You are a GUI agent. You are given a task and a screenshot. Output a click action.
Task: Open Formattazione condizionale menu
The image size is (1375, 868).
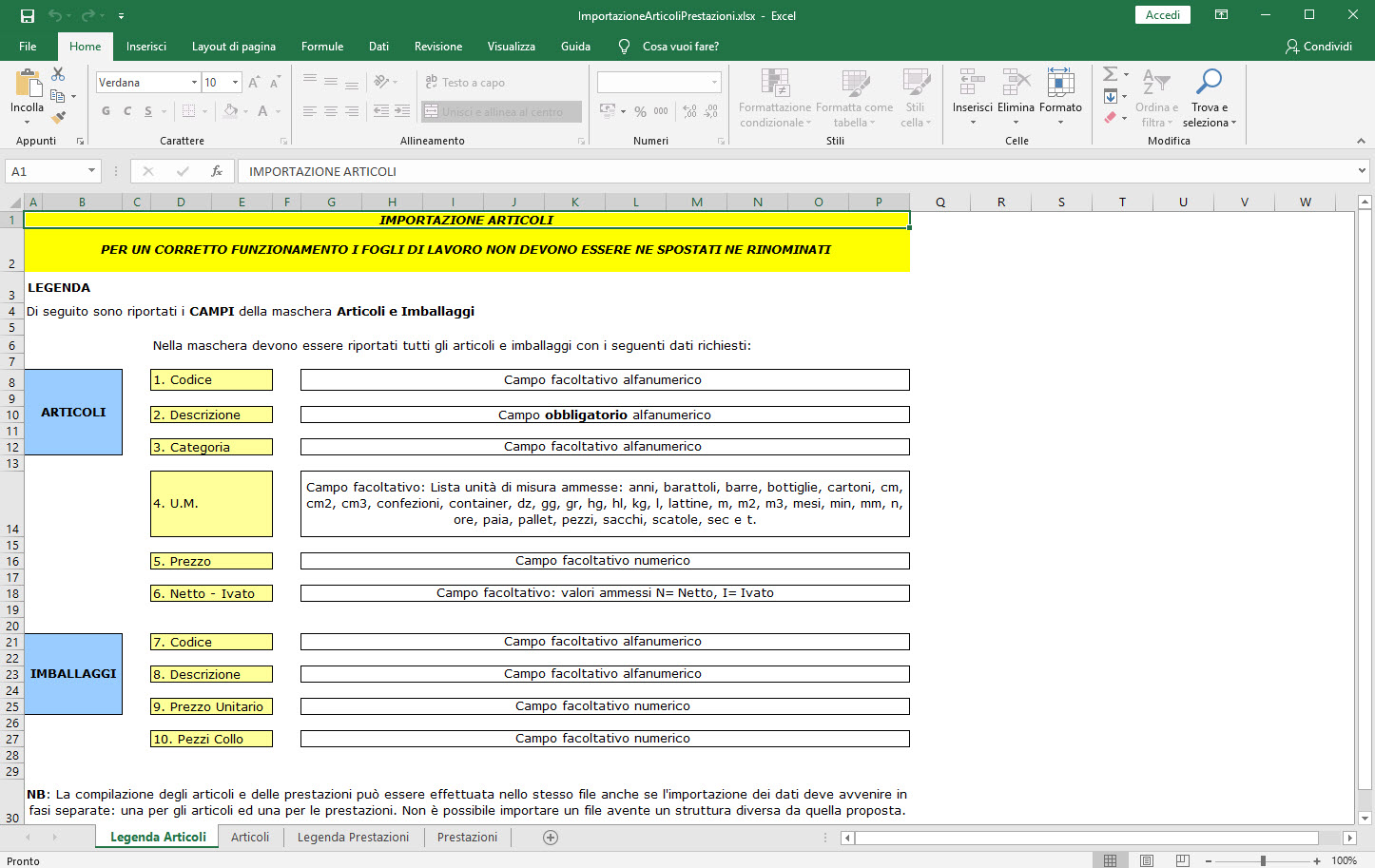click(775, 98)
